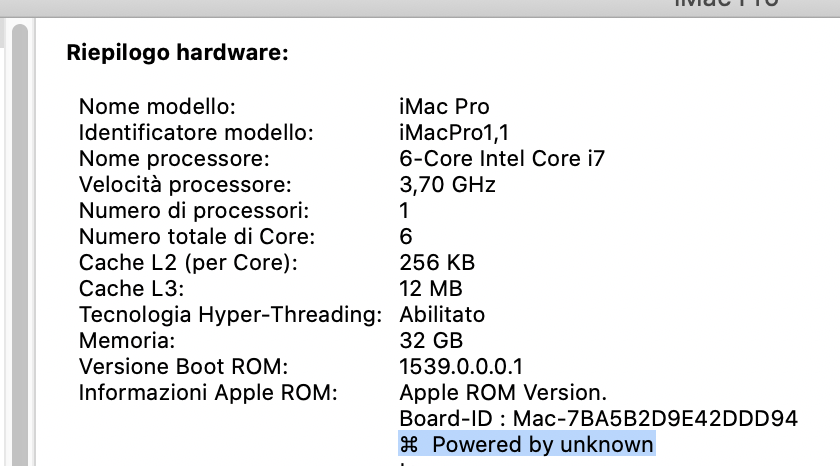Select the 'Nome modello:' label

[157, 107]
